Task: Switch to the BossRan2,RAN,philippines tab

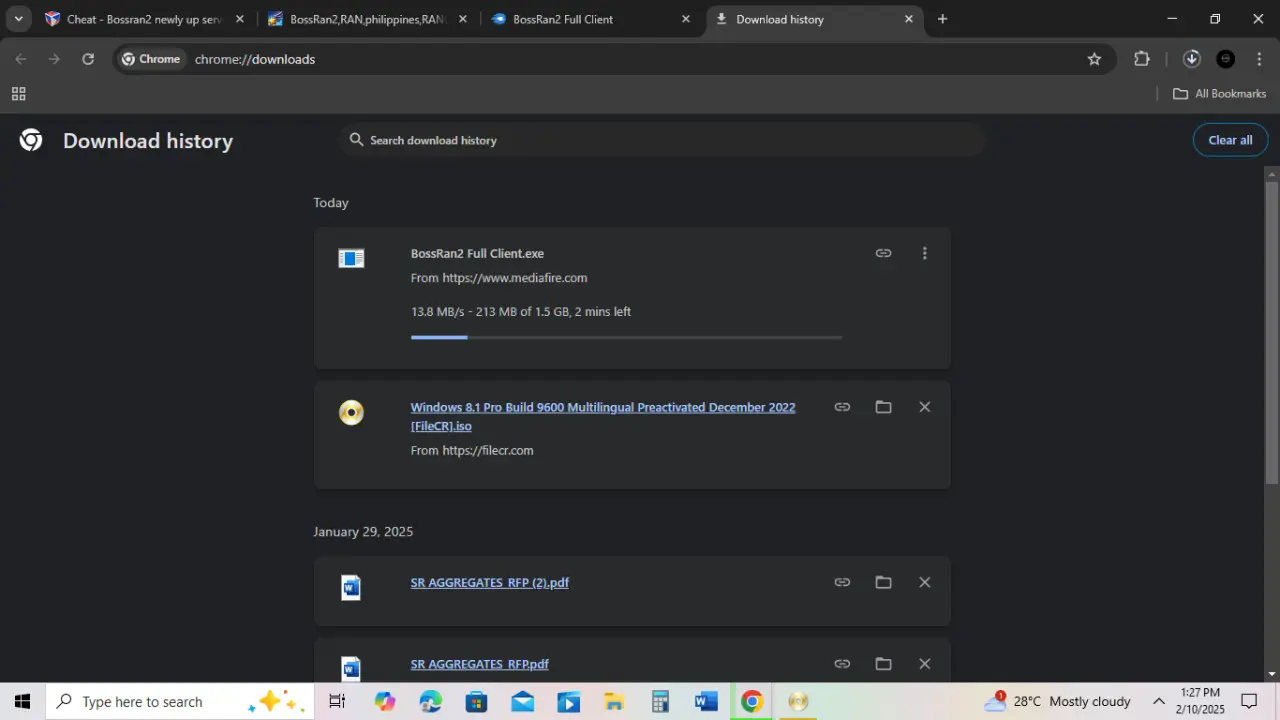Action: tap(368, 19)
